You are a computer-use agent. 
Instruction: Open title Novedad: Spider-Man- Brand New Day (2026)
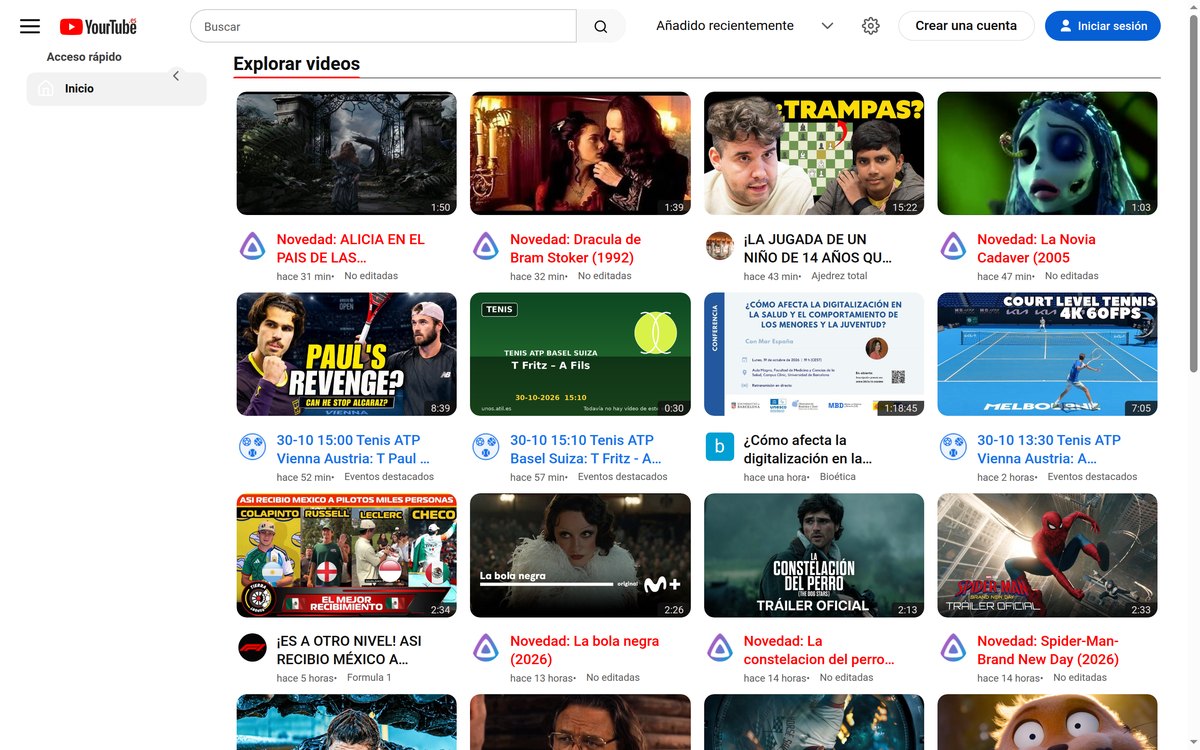pyautogui.click(x=1048, y=650)
